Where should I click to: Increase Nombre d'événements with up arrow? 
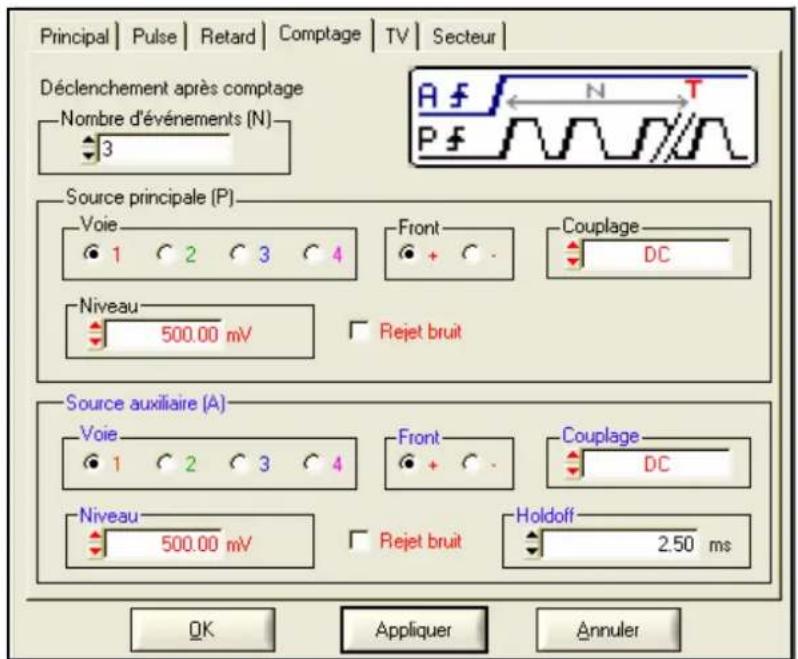click(x=89, y=142)
